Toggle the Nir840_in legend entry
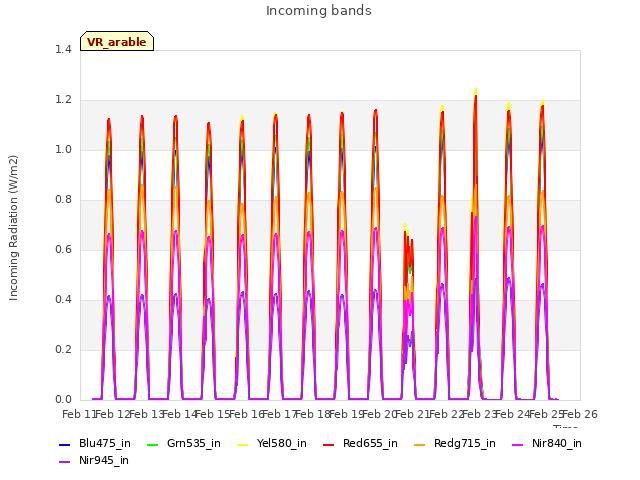The image size is (640, 480). tap(547, 443)
